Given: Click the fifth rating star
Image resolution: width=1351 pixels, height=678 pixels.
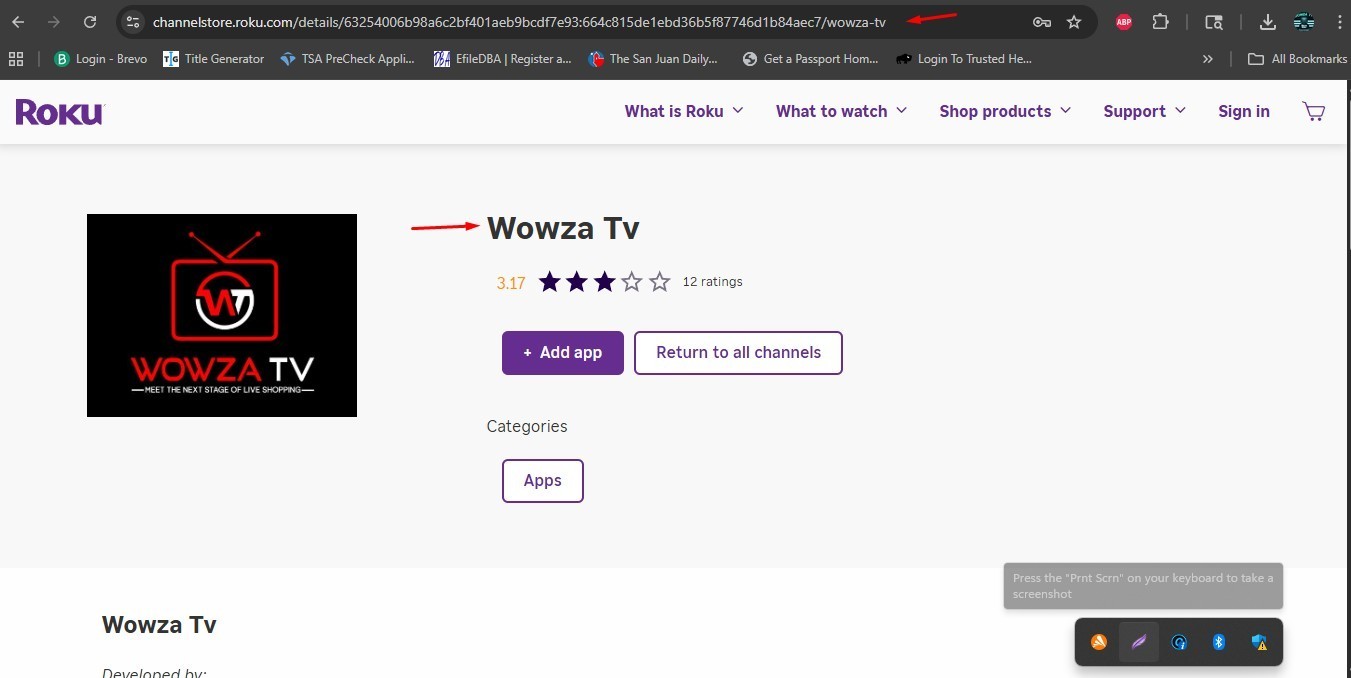Looking at the screenshot, I should point(659,282).
